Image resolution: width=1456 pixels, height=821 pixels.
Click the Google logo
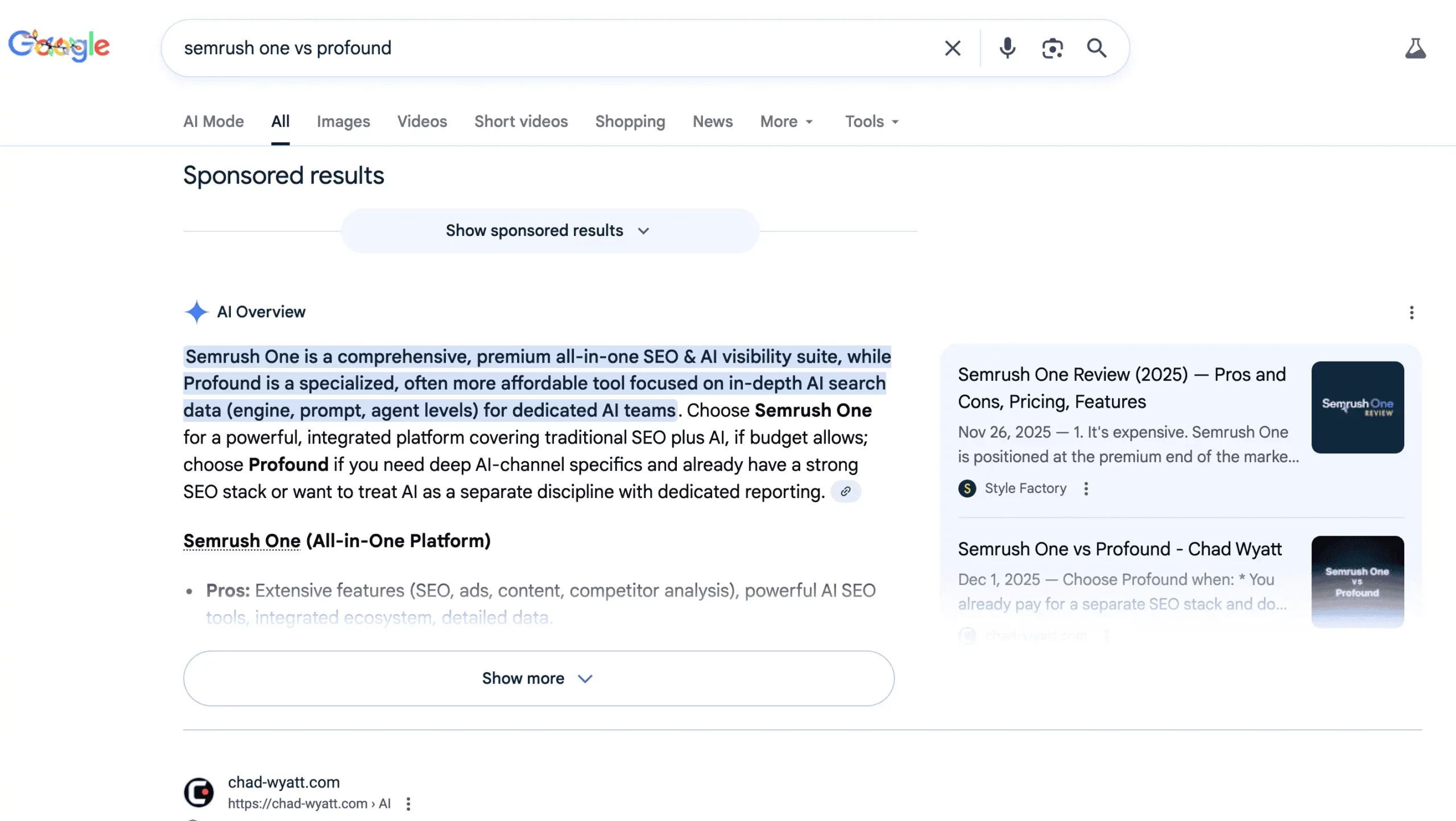click(59, 45)
